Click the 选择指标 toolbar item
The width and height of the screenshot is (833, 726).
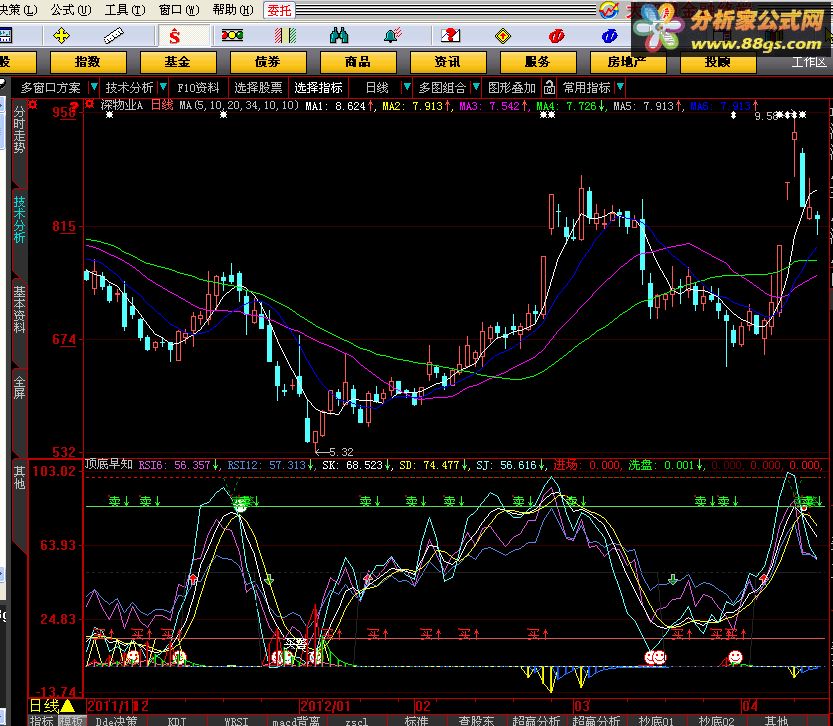point(319,88)
